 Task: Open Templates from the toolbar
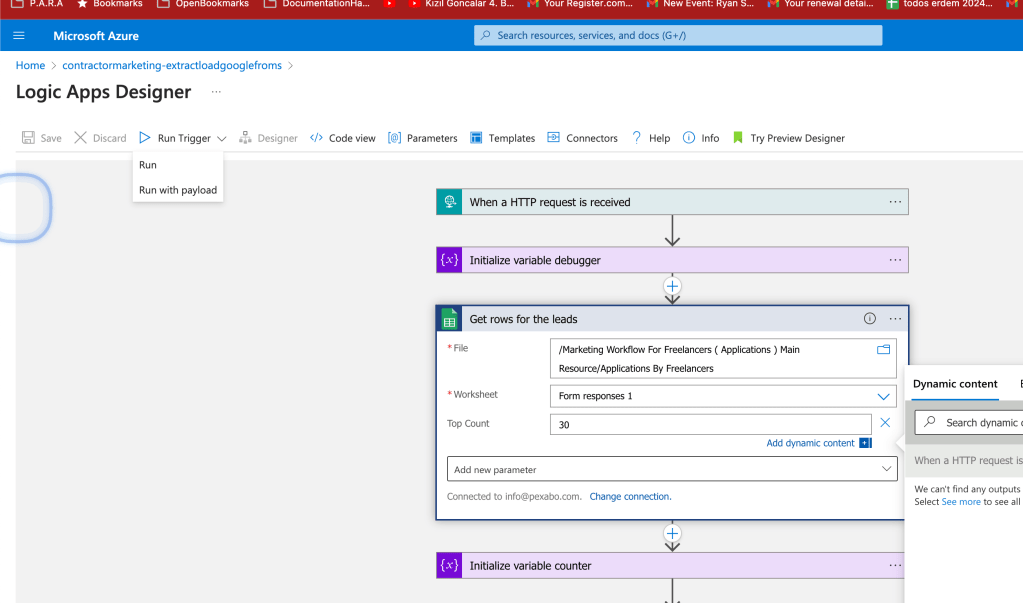[502, 138]
